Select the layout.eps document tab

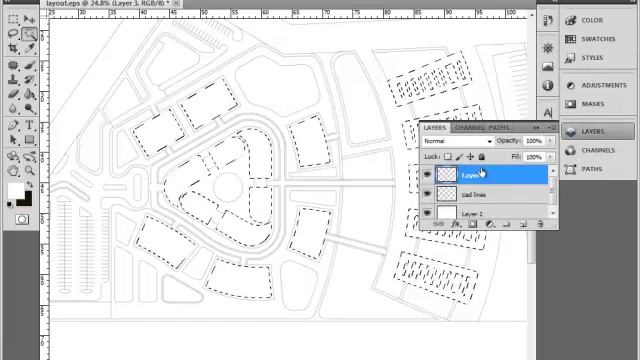[107, 3]
